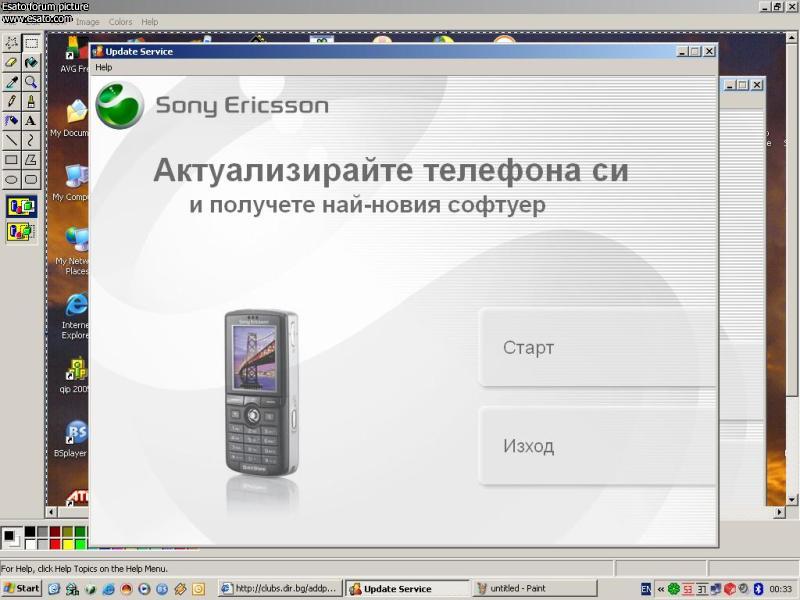The width and height of the screenshot is (800, 600).
Task: Choose the Polygon shape tool
Action: point(31,160)
